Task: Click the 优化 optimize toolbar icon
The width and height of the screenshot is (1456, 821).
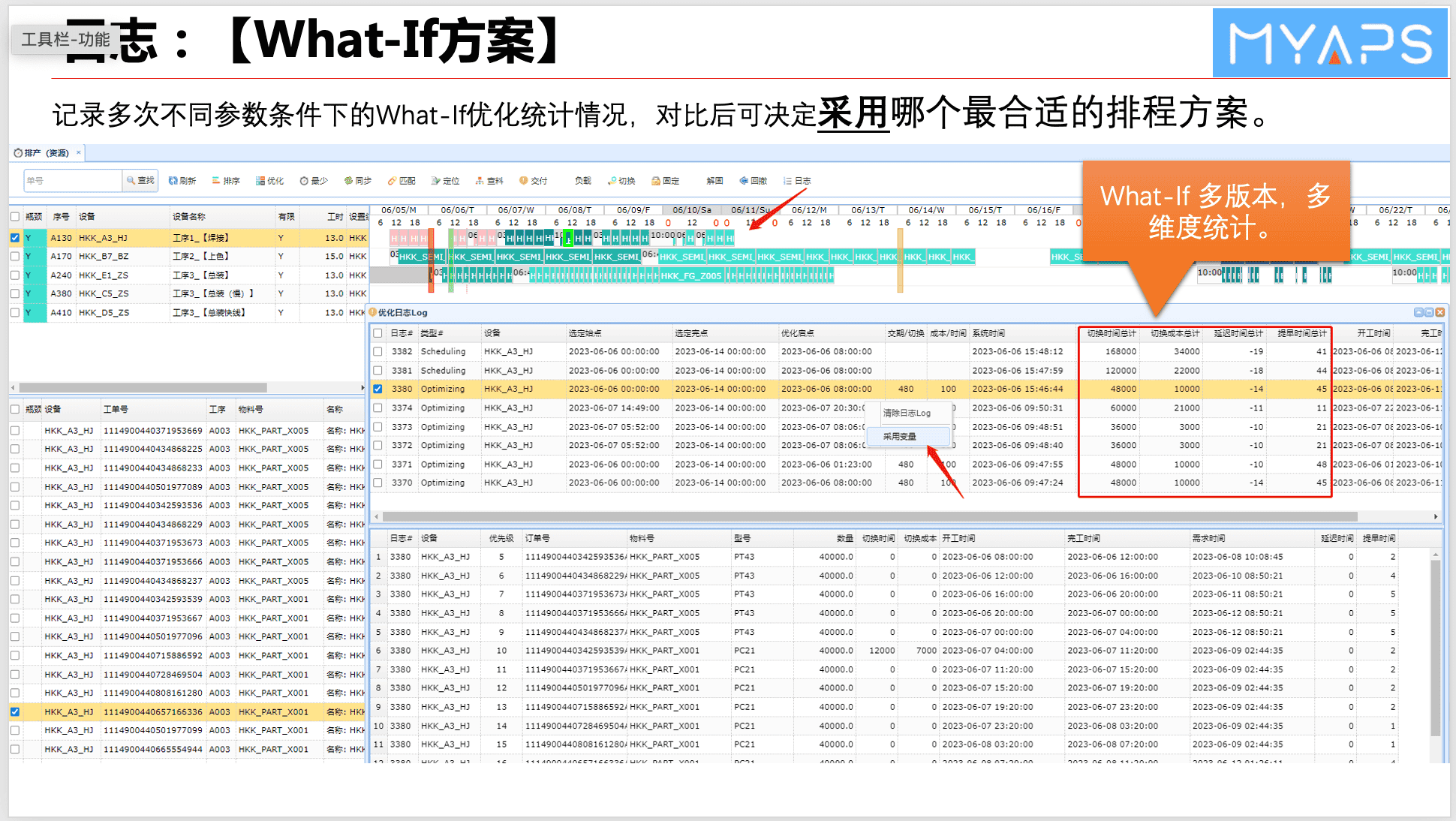Action: pos(269,181)
